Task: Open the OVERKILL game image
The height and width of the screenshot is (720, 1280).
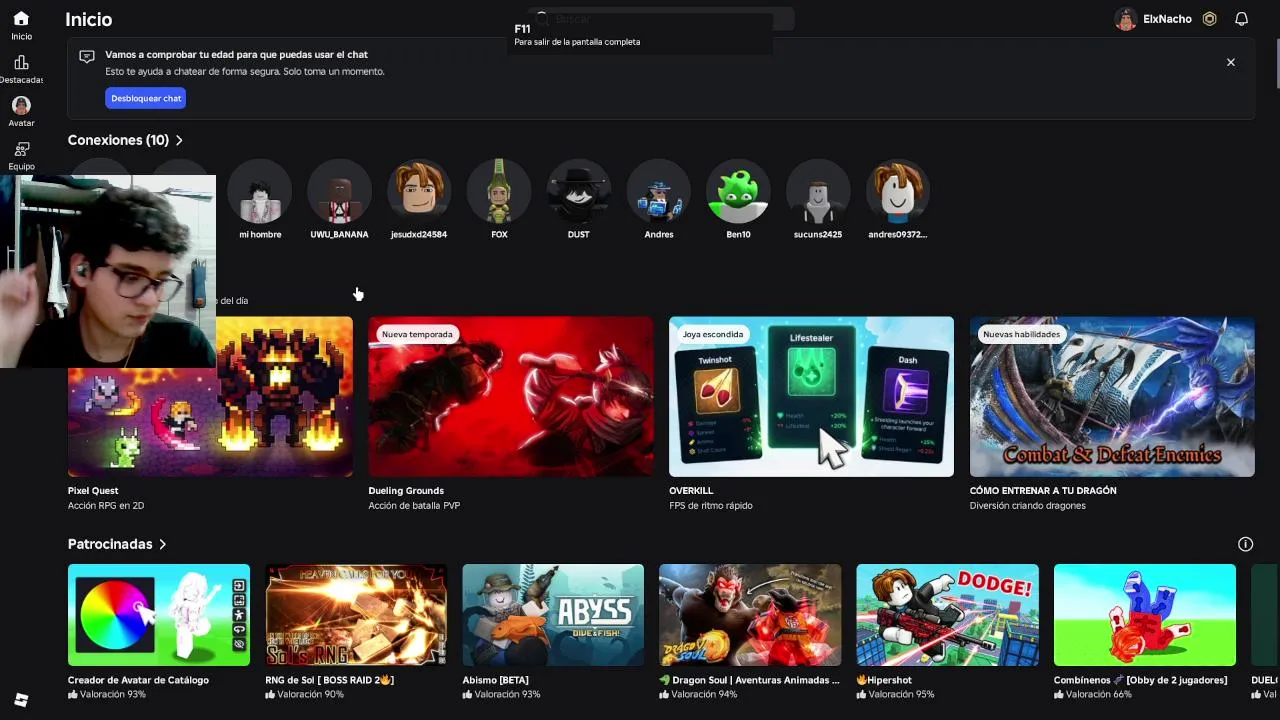Action: (x=811, y=397)
